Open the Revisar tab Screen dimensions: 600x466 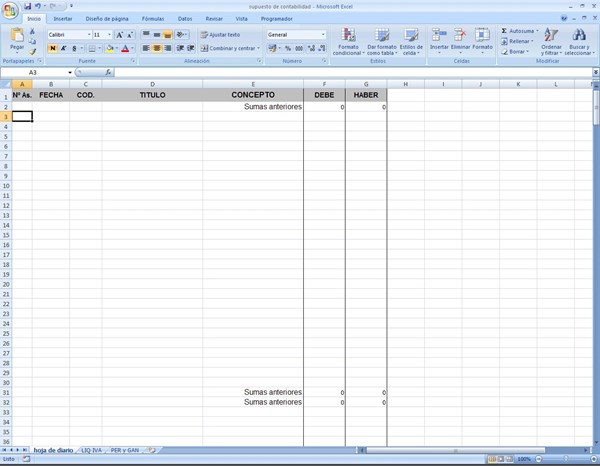pyautogui.click(x=214, y=19)
